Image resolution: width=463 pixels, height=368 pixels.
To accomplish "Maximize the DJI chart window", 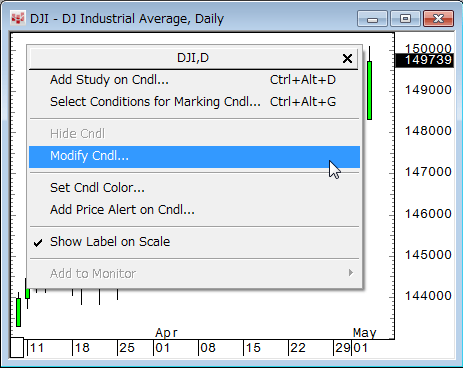I will pos(405,18).
